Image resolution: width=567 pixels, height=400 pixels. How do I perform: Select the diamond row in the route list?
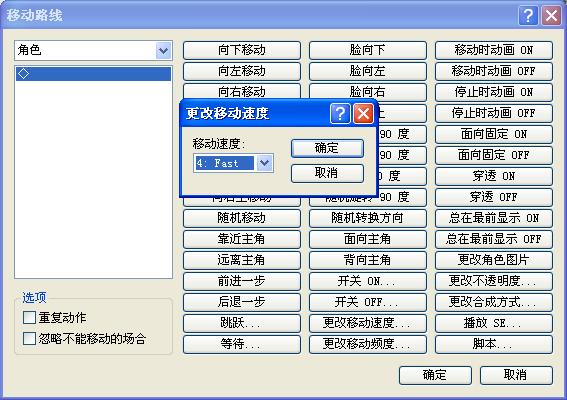93,74
